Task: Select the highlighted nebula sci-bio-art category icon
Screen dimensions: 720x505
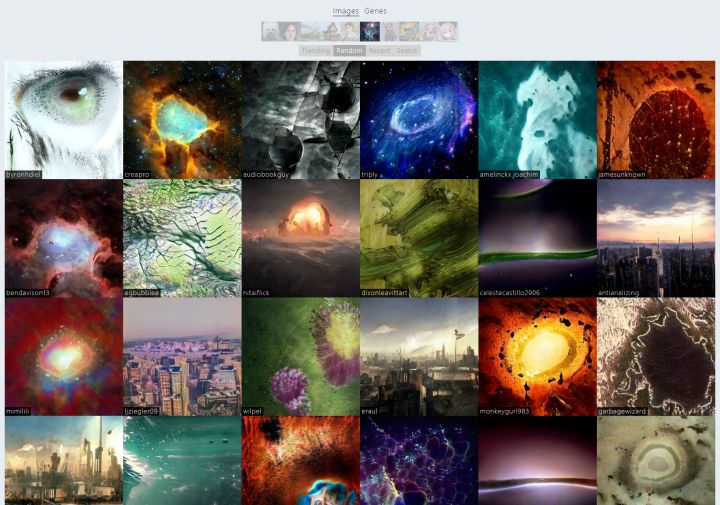Action: coord(370,32)
